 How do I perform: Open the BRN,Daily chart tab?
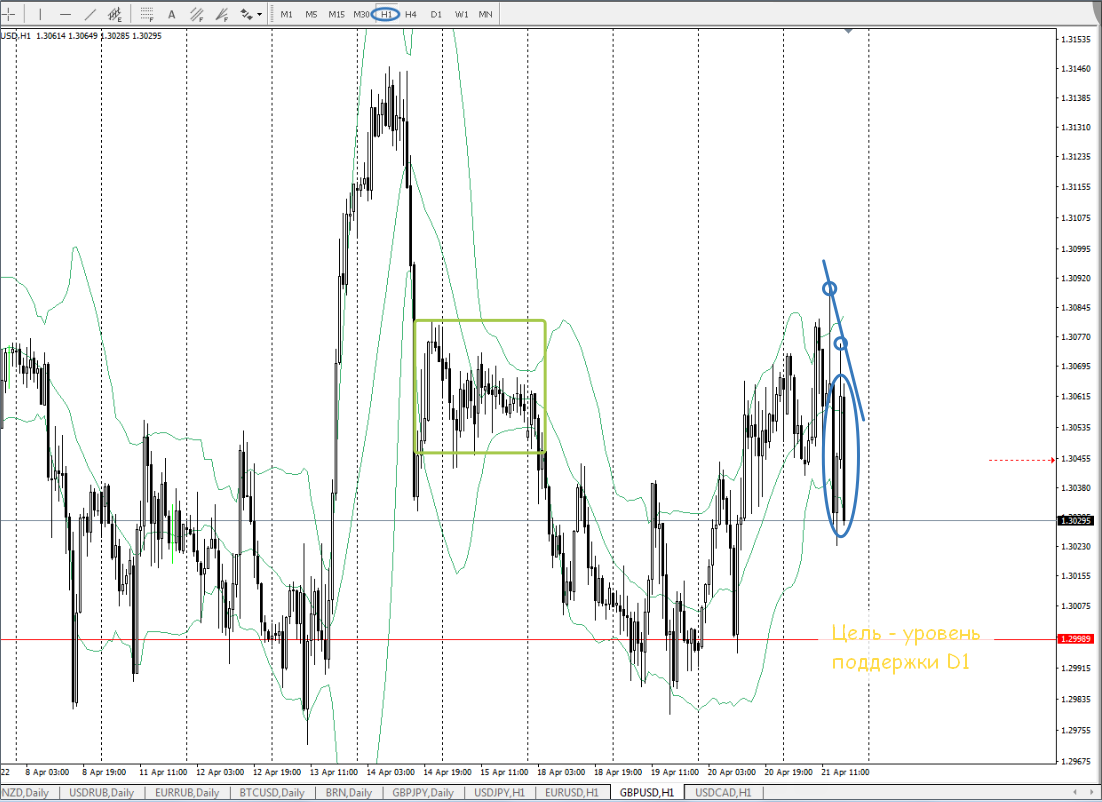(349, 793)
